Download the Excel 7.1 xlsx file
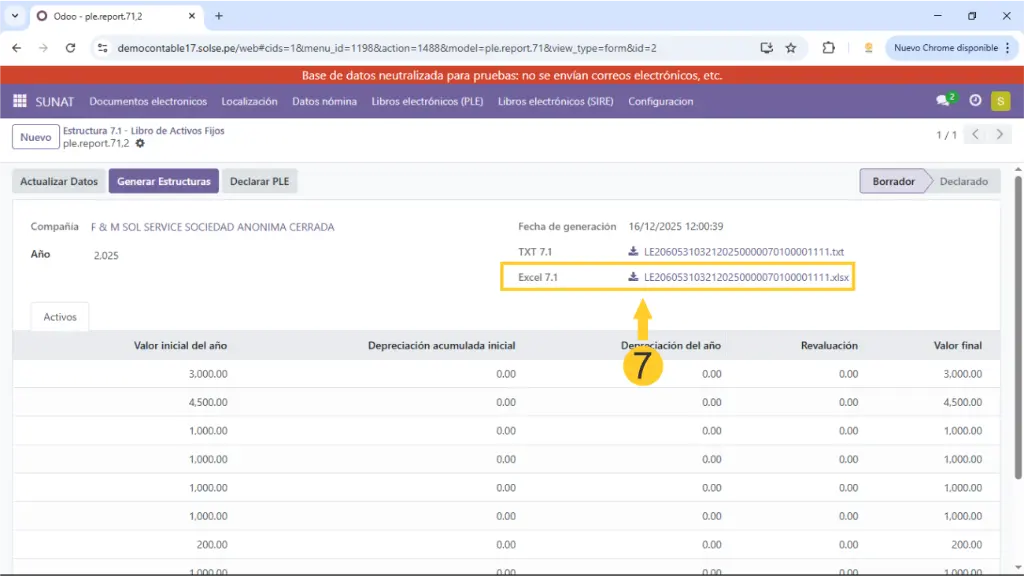The image size is (1024, 576). pyautogui.click(x=744, y=277)
